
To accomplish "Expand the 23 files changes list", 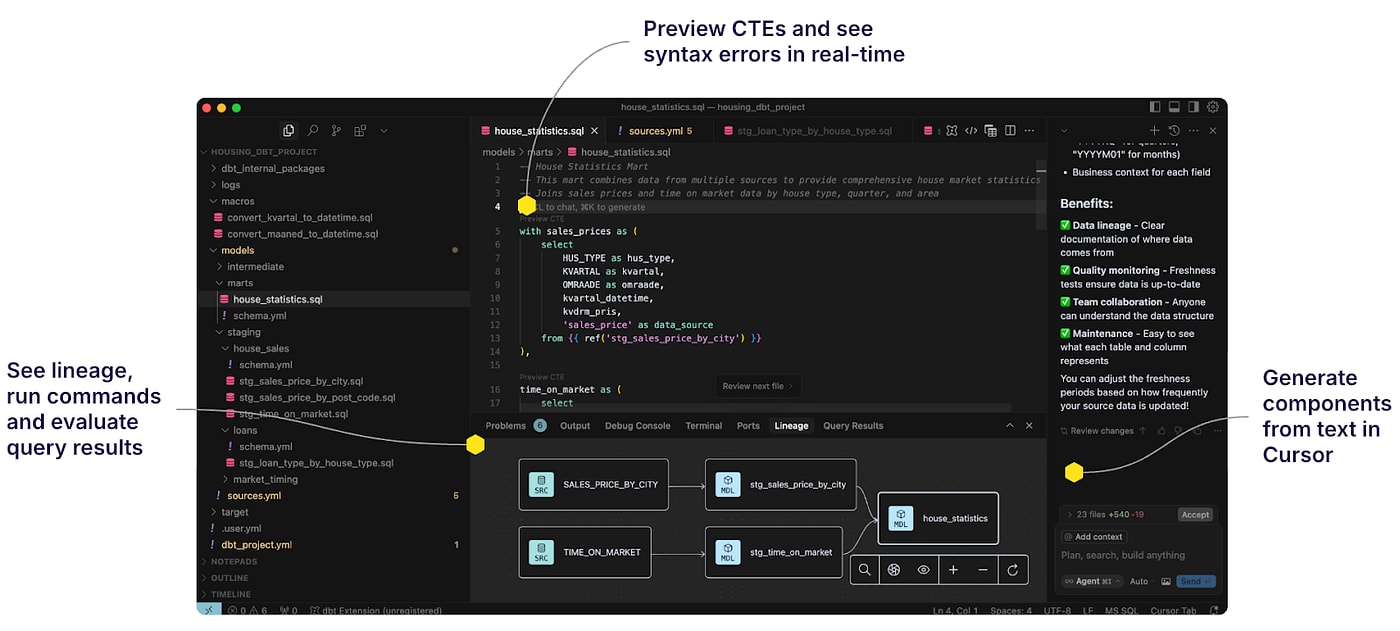I will coord(1104,514).
